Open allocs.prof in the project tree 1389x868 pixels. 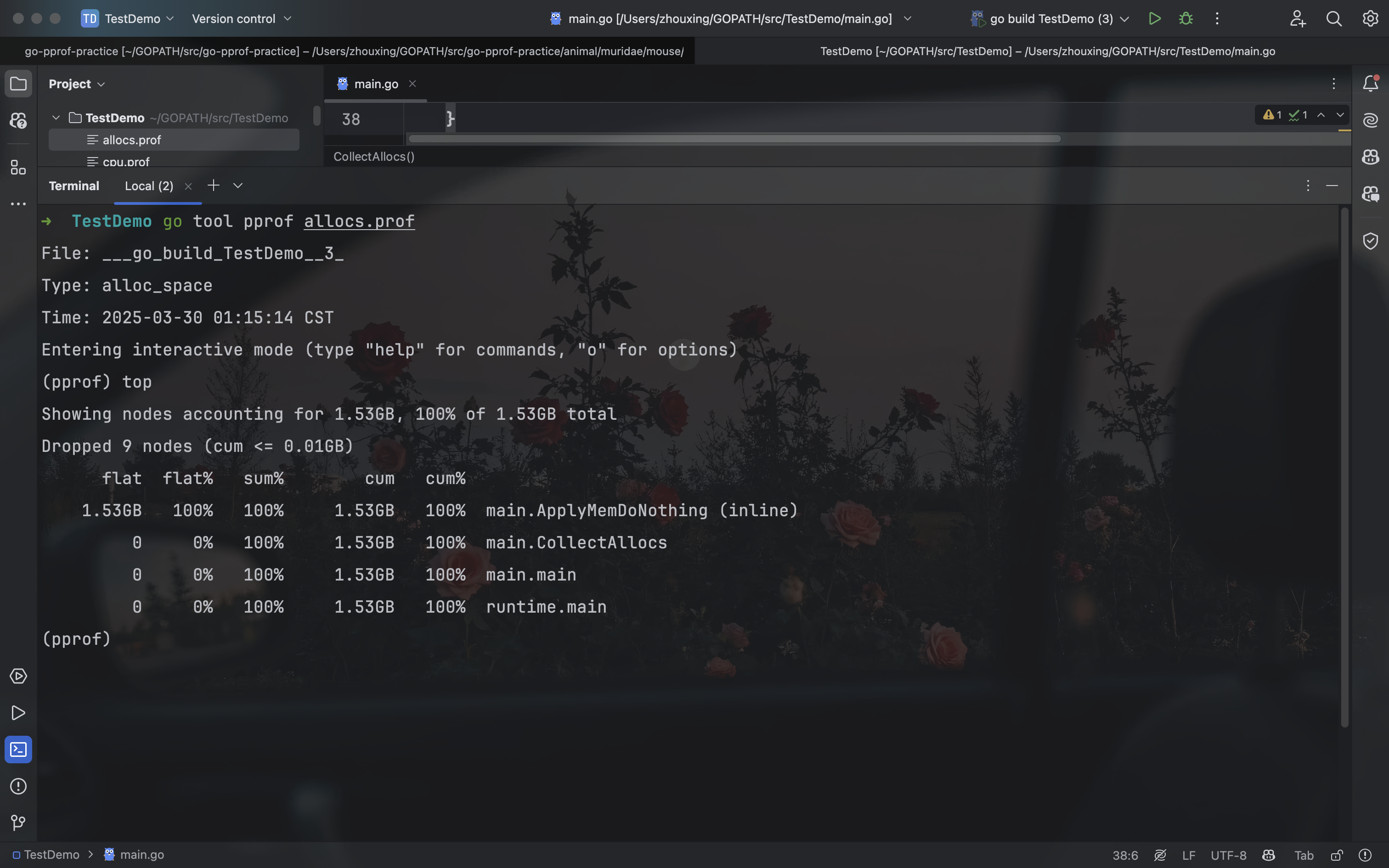click(131, 140)
